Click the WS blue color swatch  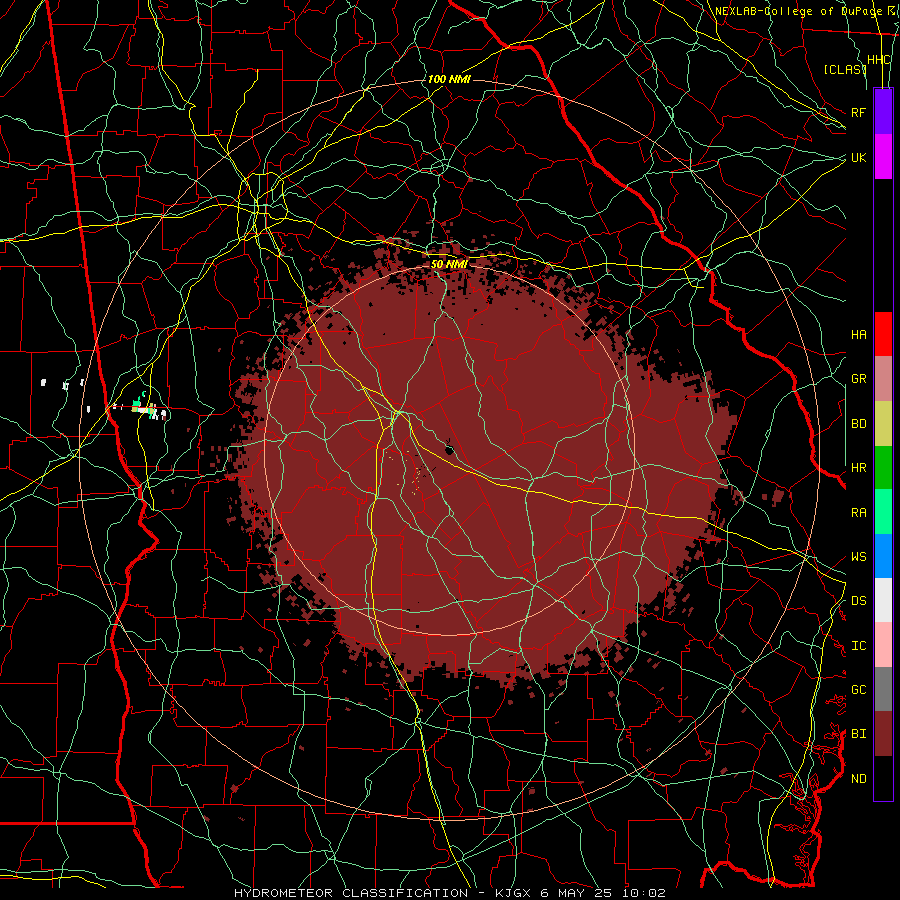pos(883,556)
